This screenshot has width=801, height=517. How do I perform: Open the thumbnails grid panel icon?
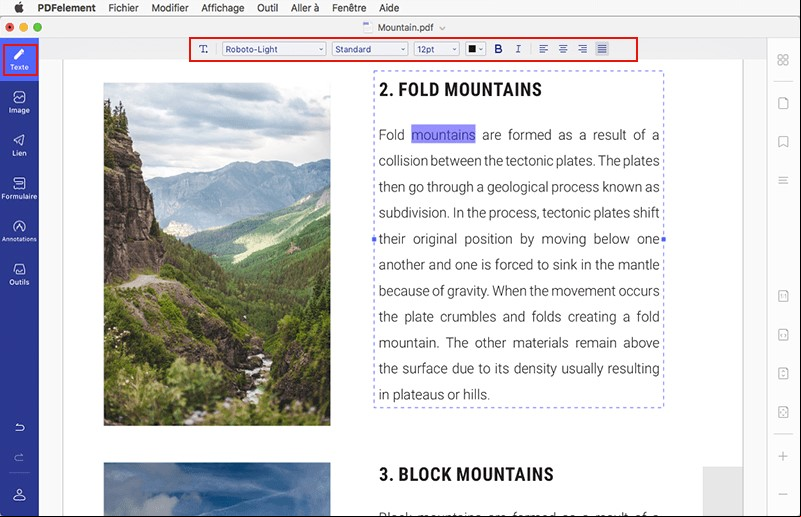coord(783,60)
